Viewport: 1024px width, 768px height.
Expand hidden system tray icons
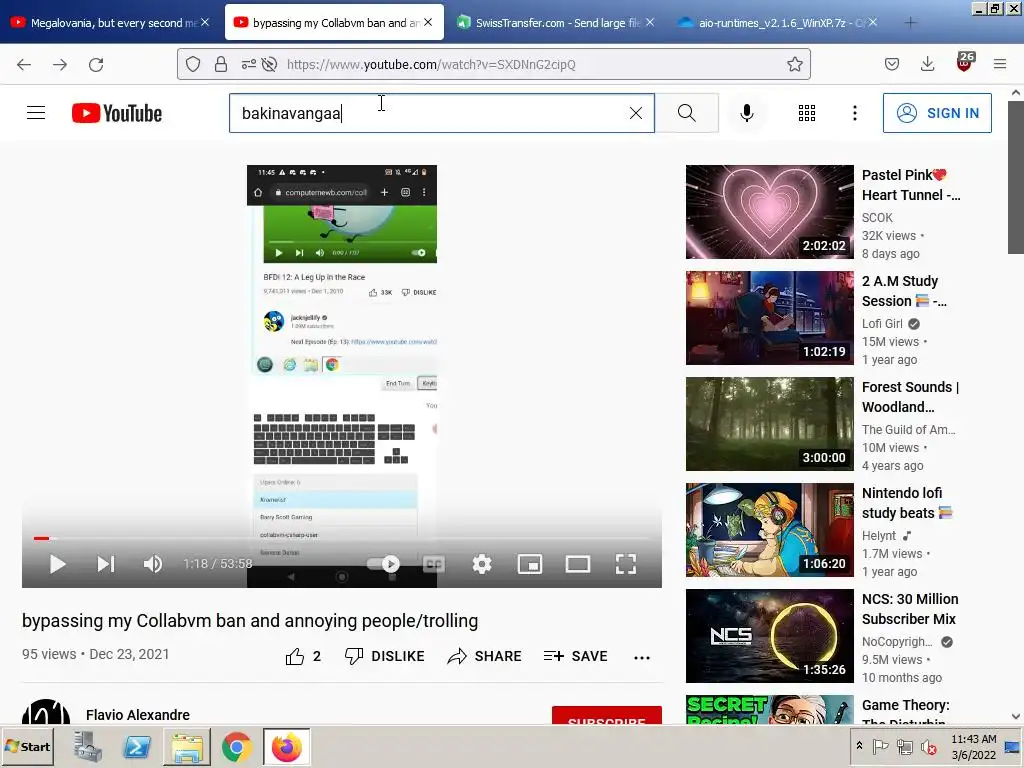[x=859, y=746]
